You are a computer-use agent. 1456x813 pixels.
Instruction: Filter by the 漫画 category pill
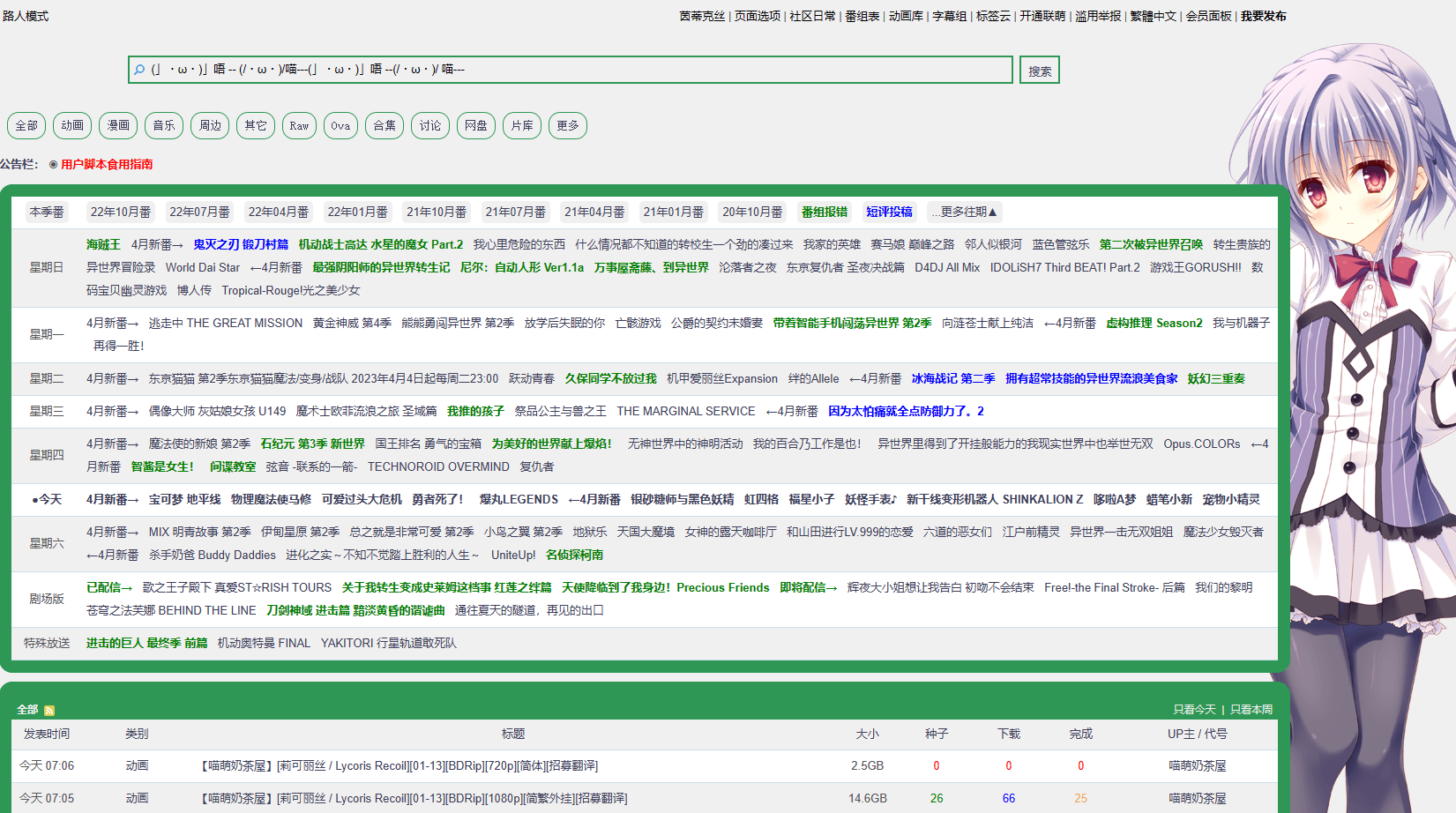pos(118,126)
